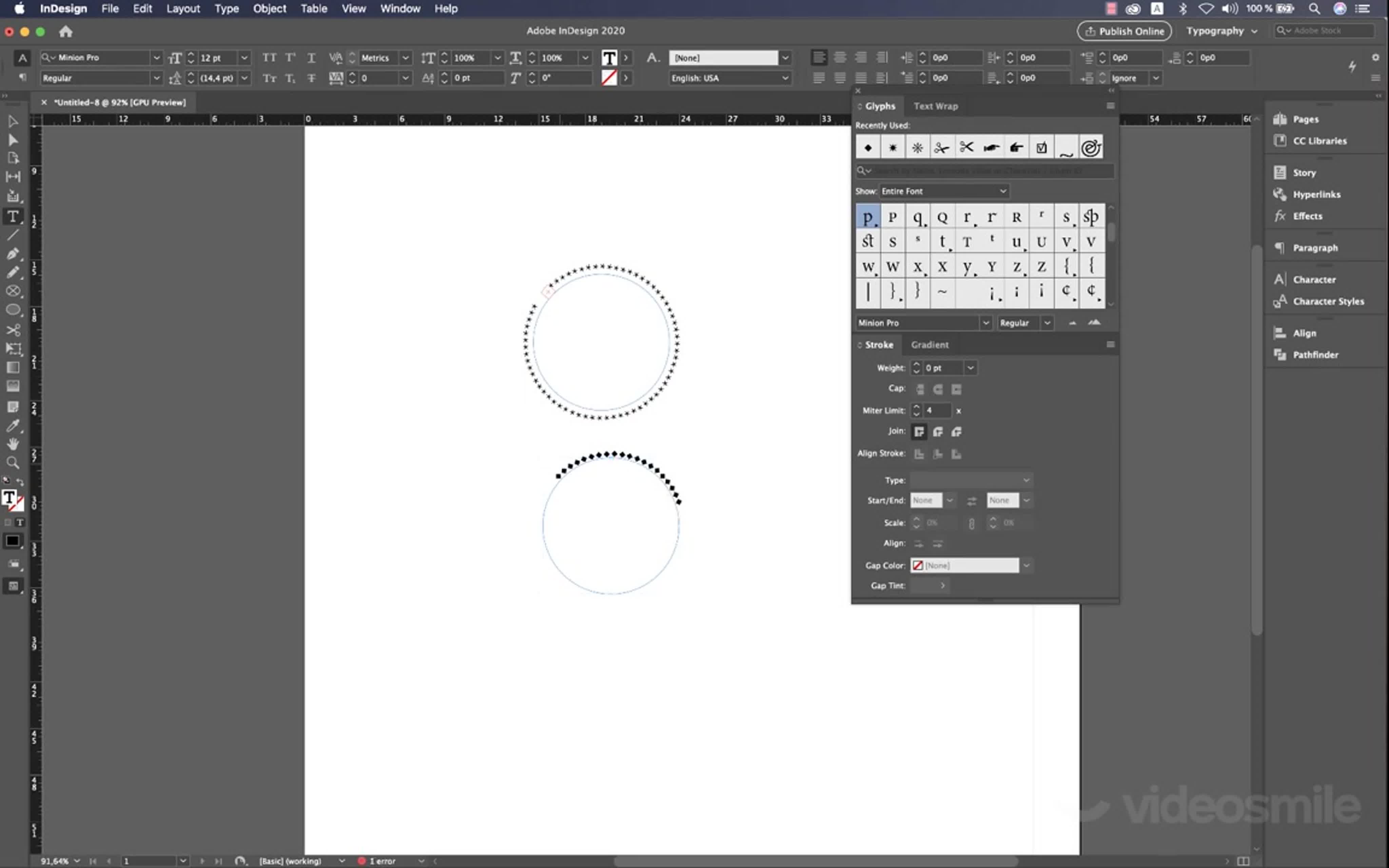Screen dimensions: 1389x868
Task: Select the Pen tool
Action: [13, 254]
